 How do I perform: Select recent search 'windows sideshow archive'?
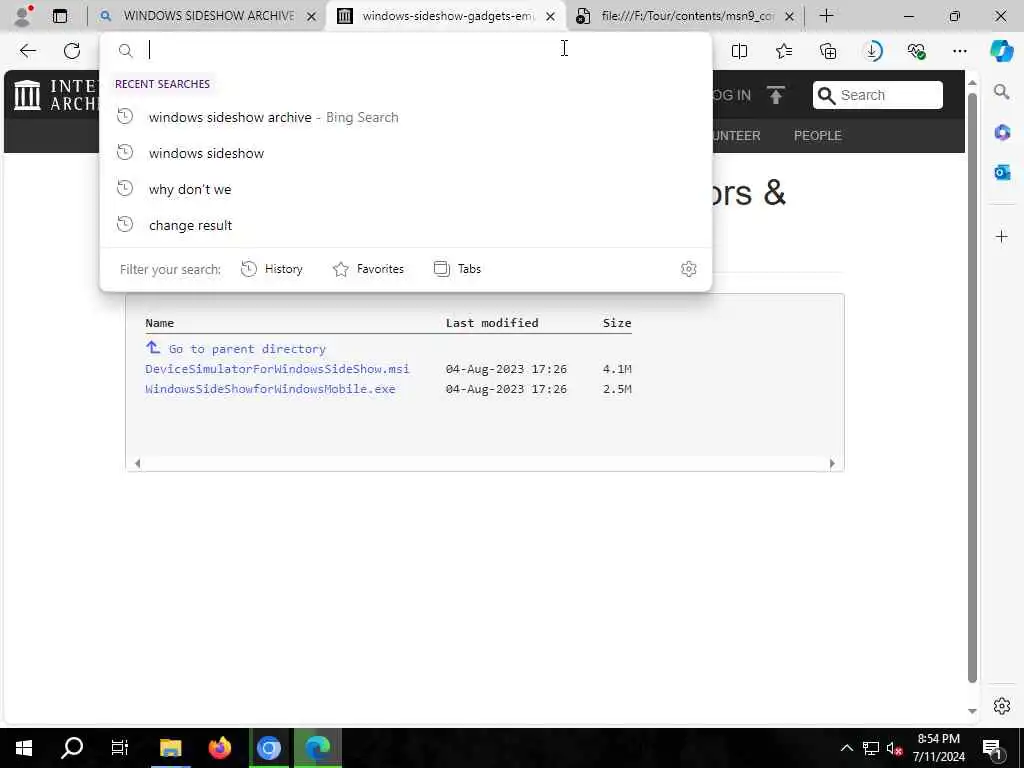pyautogui.click(x=406, y=117)
